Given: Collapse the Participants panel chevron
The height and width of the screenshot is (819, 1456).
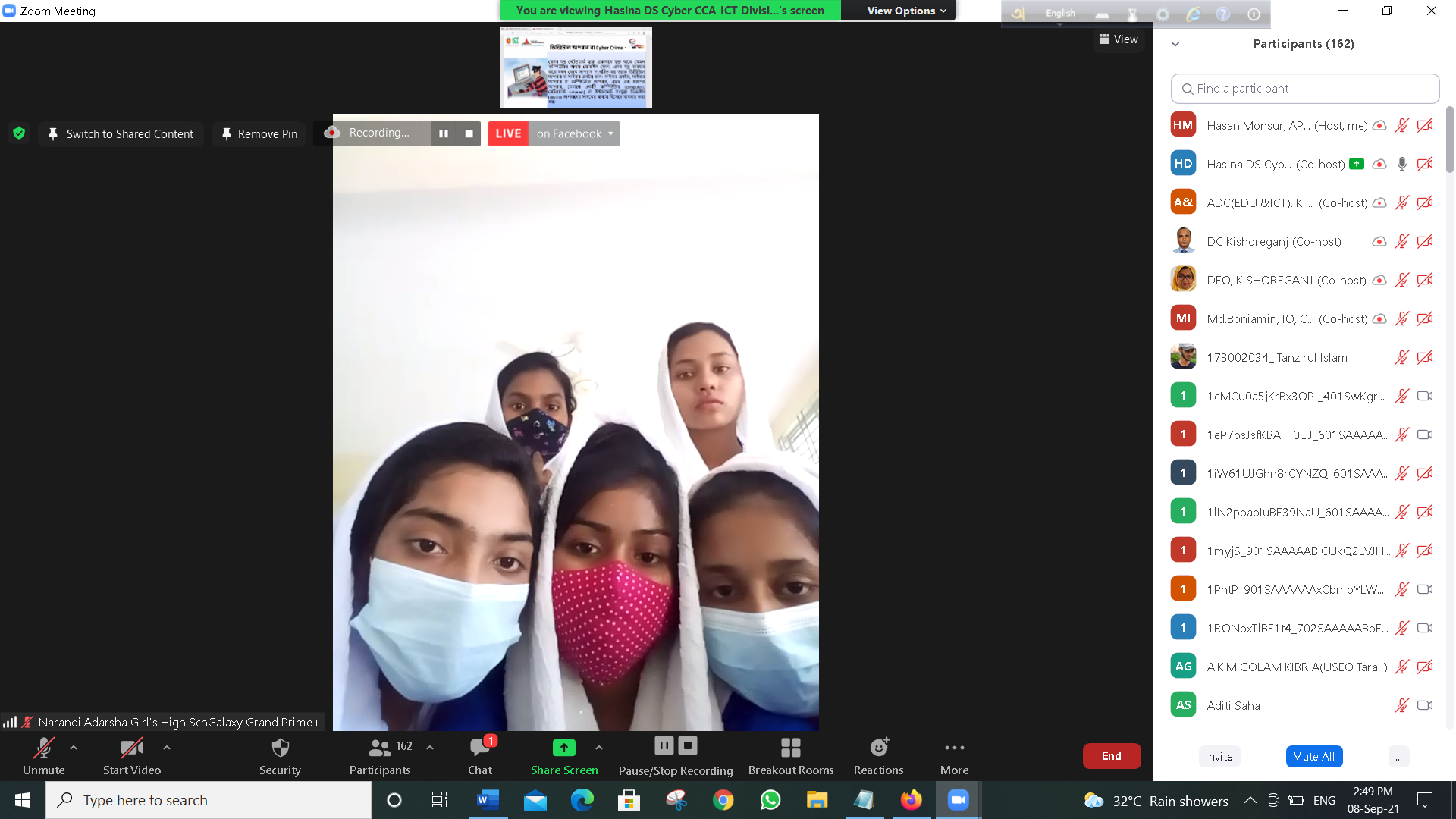Looking at the screenshot, I should (x=1175, y=44).
